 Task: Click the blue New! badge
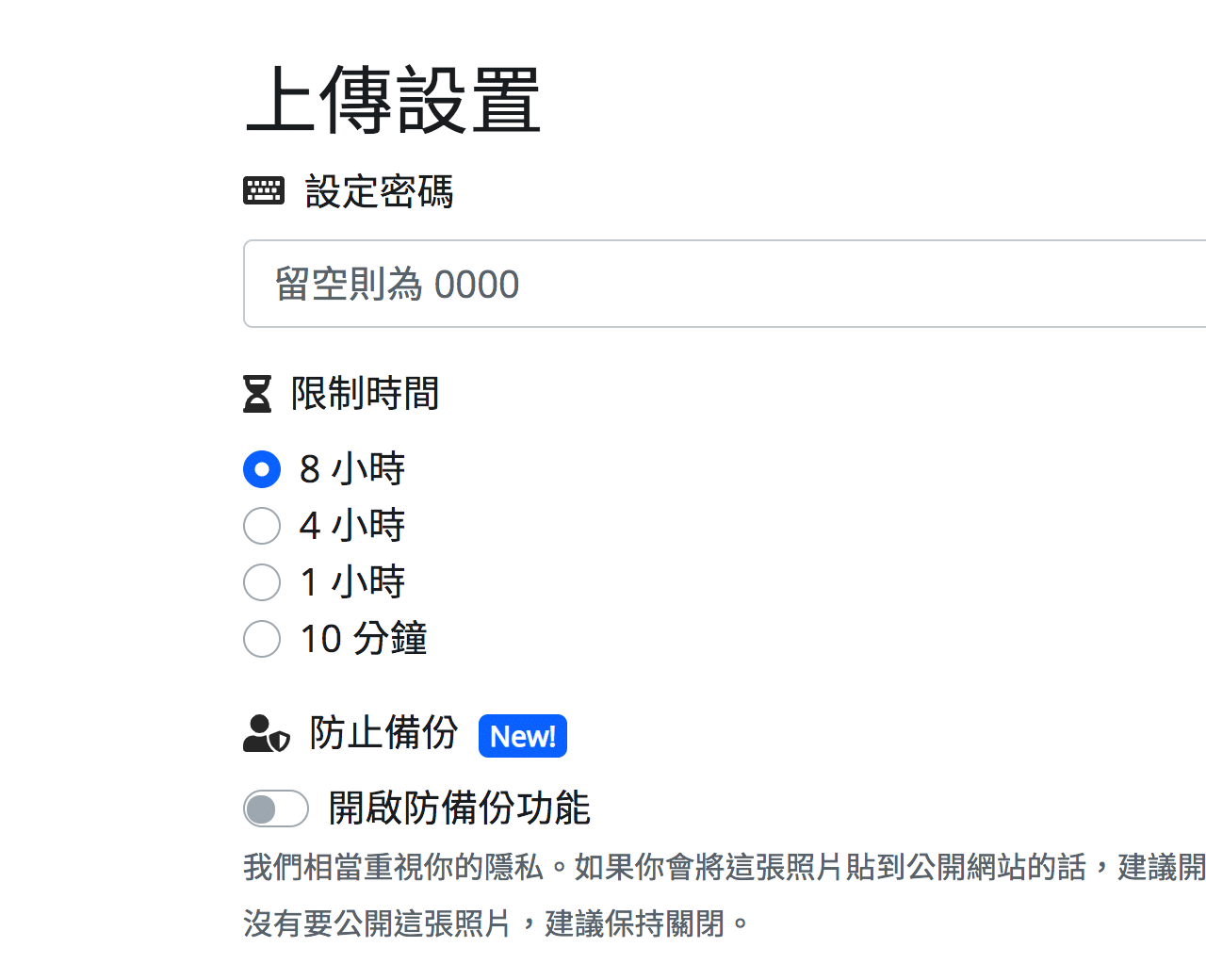[x=523, y=736]
